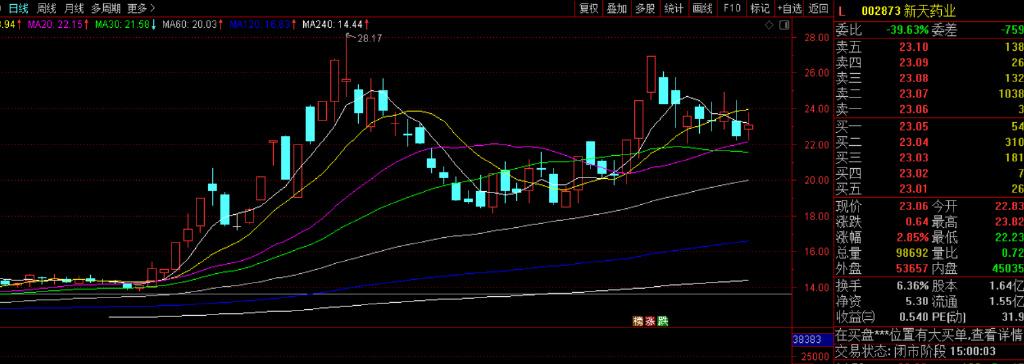The width and height of the screenshot is (1024, 364).
Task: Click the 委比 -39.63% value
Action: pos(907,29)
